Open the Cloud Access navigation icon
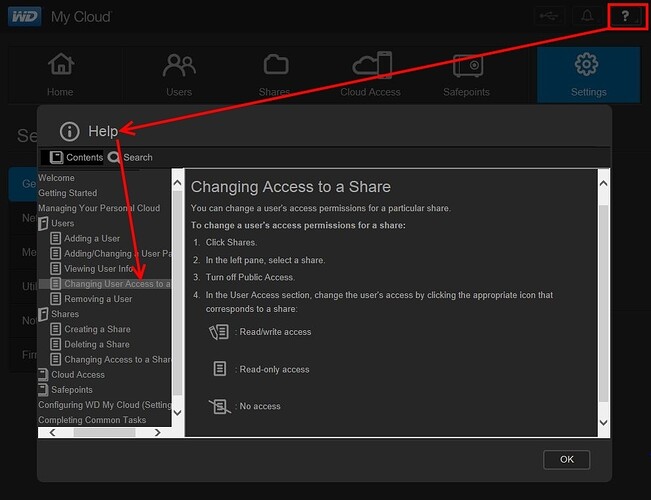Viewport: 651px width, 500px height. tap(372, 64)
